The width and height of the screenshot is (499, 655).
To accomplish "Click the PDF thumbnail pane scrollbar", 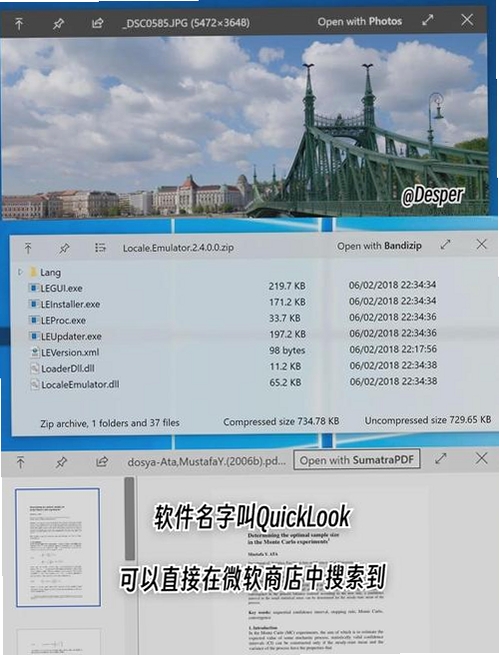I will click(129, 518).
